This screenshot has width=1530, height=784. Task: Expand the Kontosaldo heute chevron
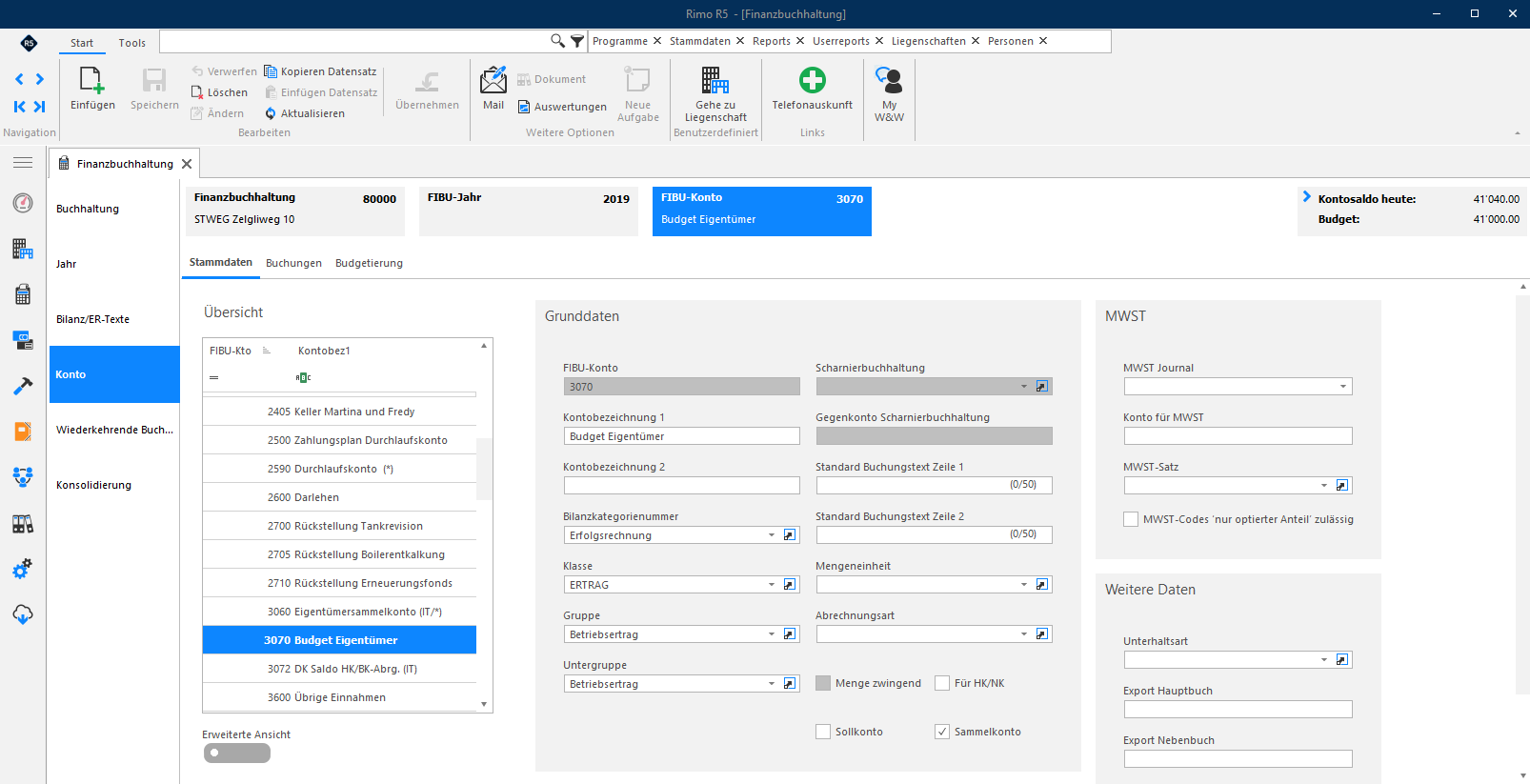[1307, 196]
